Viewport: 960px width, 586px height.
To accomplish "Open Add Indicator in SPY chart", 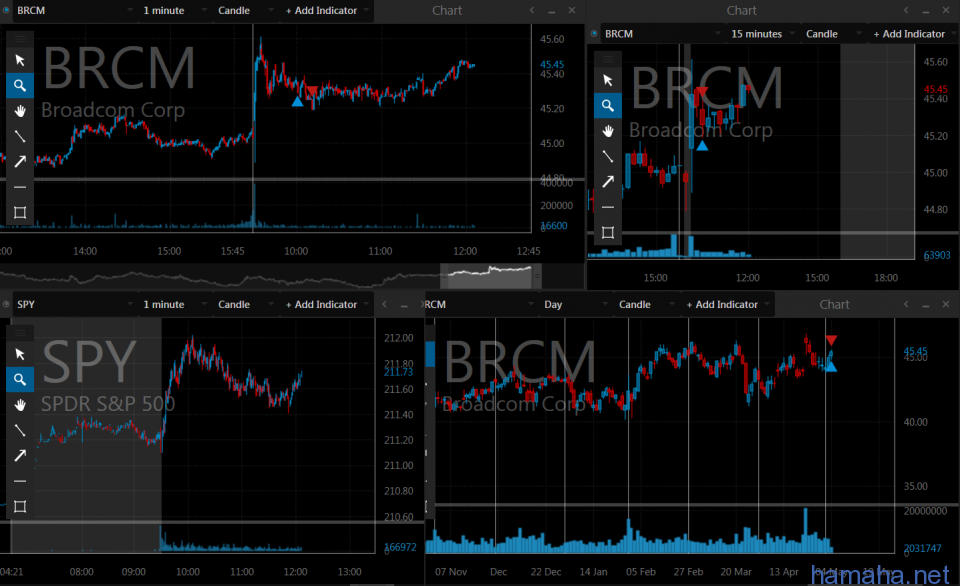I will (326, 304).
